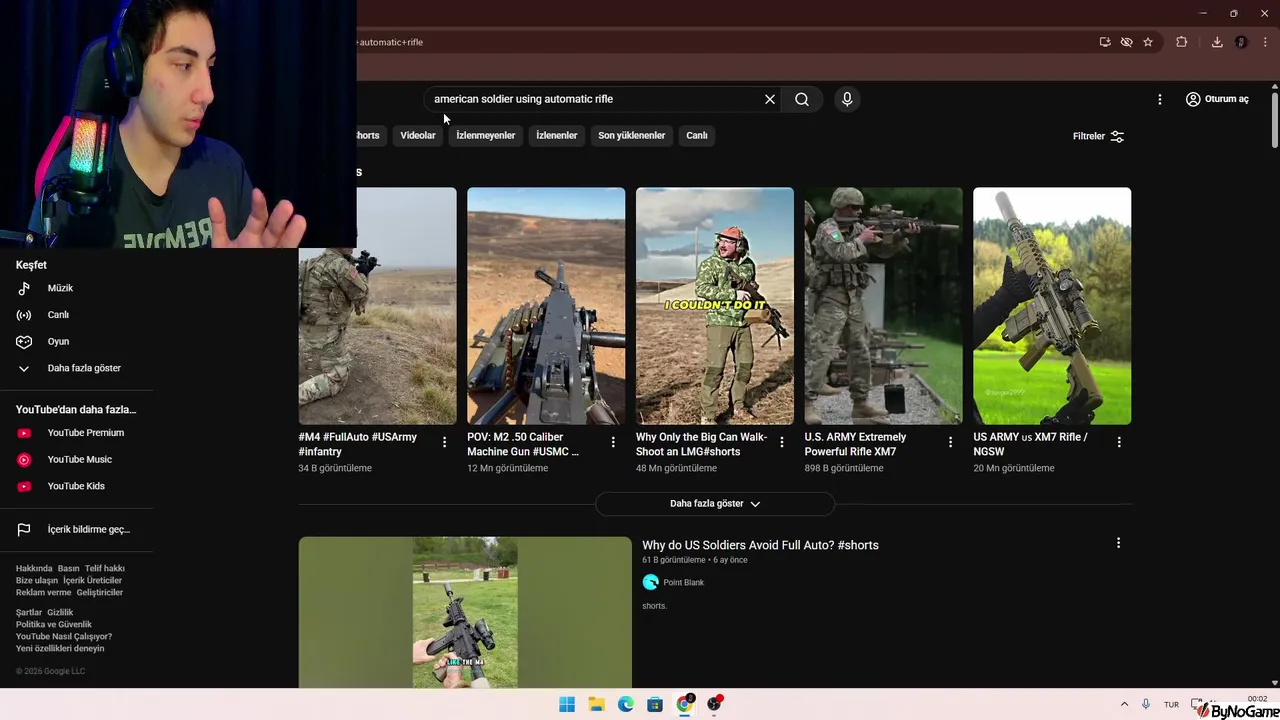Click the Point Blank channel name

(x=684, y=582)
